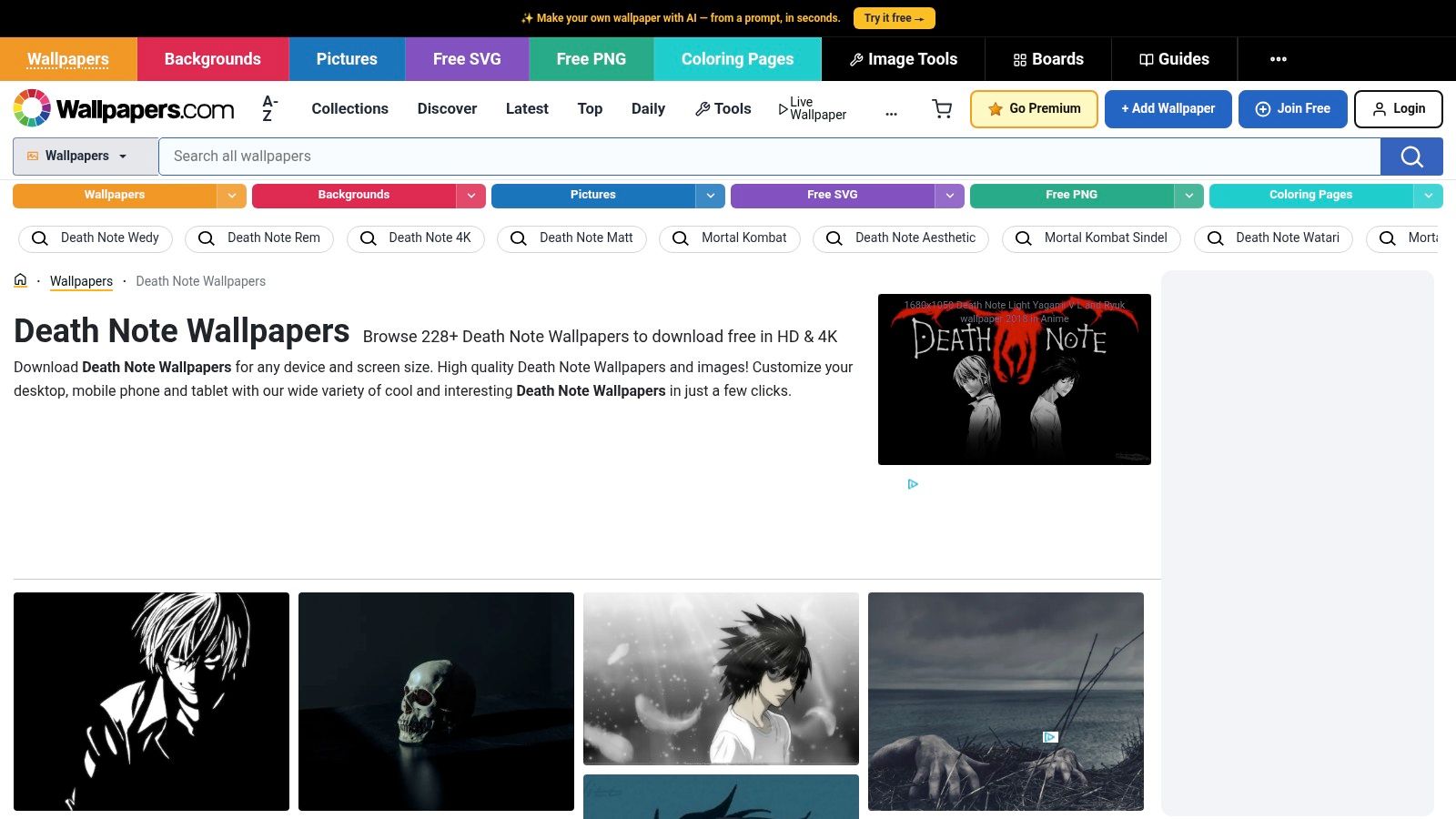
Task: Expand the teal Coloring Pages dropdown arrow
Action: point(1429,196)
